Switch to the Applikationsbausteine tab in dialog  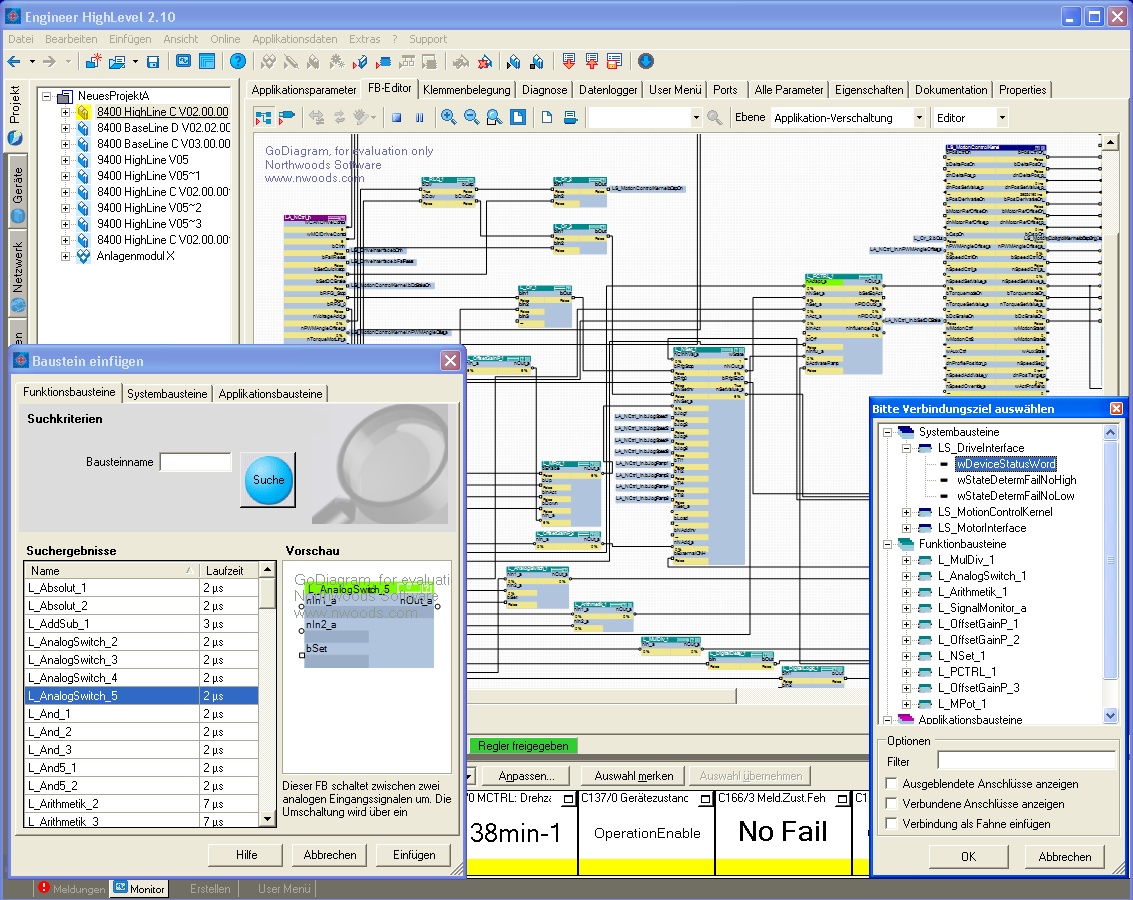pos(270,394)
